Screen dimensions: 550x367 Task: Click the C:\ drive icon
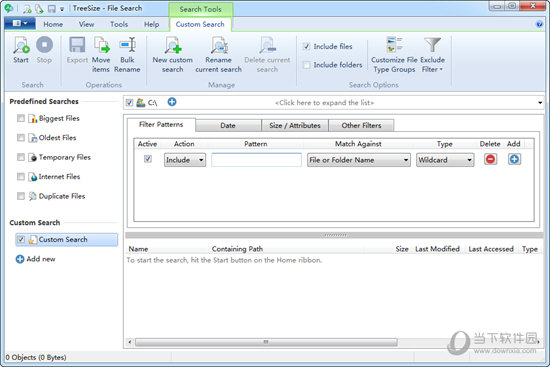pos(141,102)
